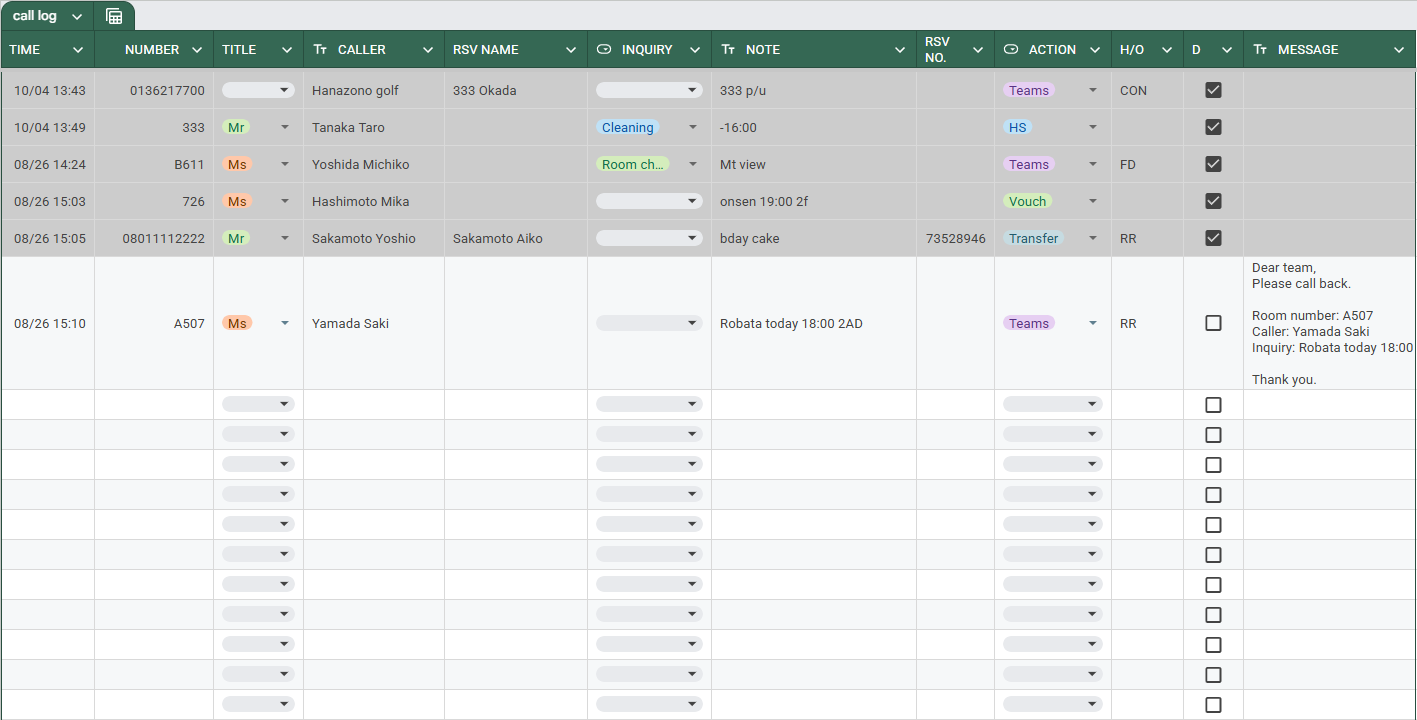
Task: Select RSV name cell Sakamoto Aiko
Action: click(x=516, y=238)
